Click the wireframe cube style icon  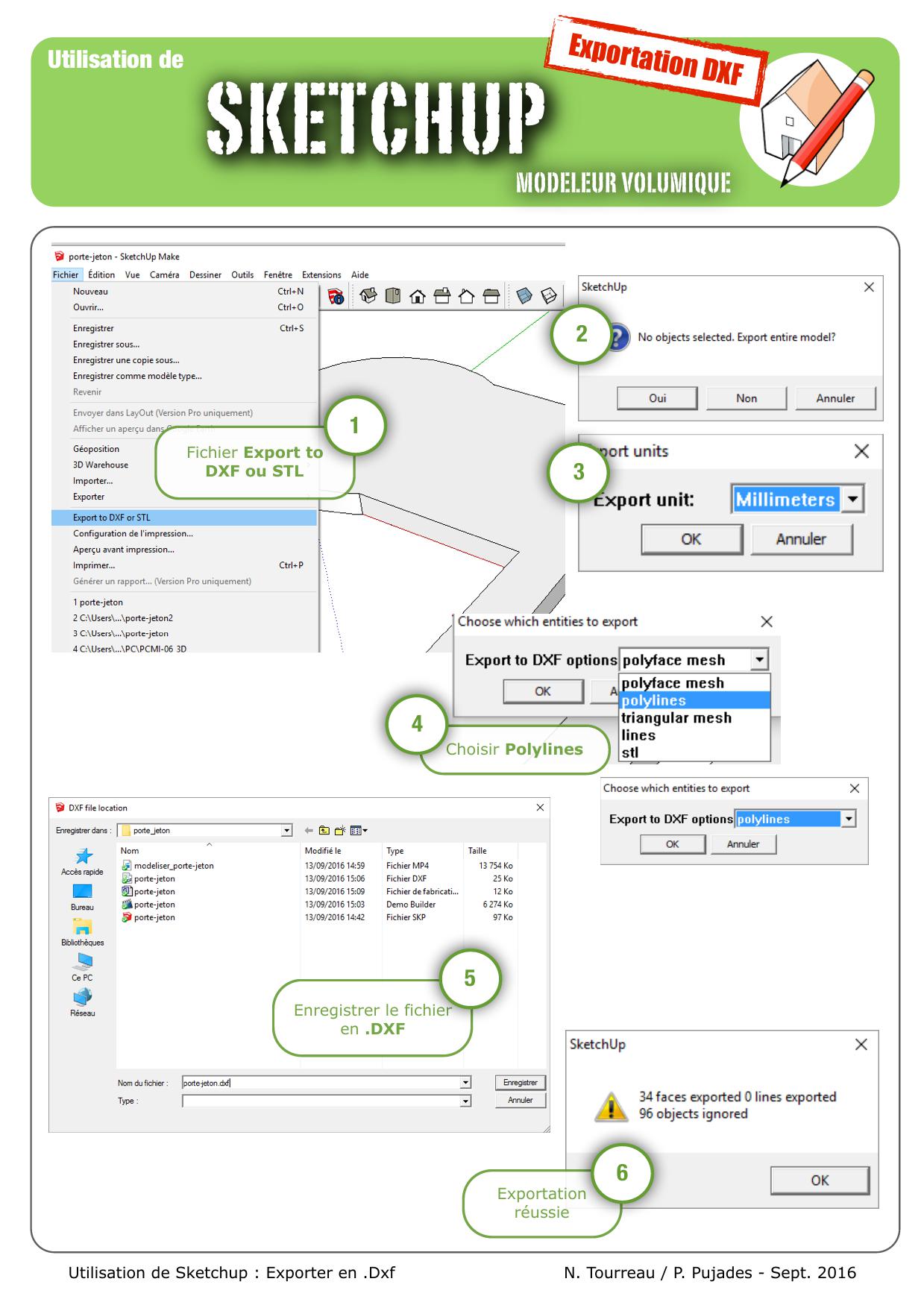point(549,296)
